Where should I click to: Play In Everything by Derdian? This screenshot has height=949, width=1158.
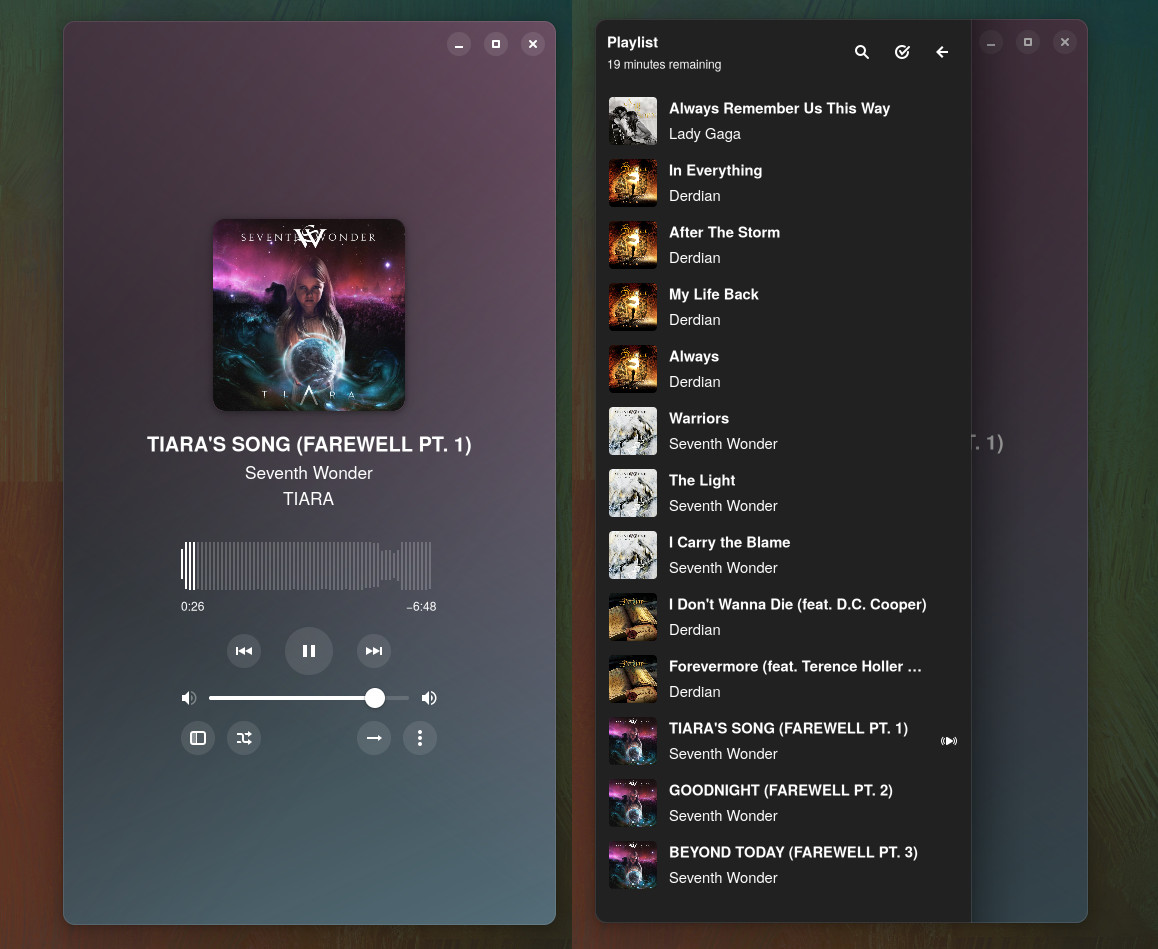pos(783,183)
